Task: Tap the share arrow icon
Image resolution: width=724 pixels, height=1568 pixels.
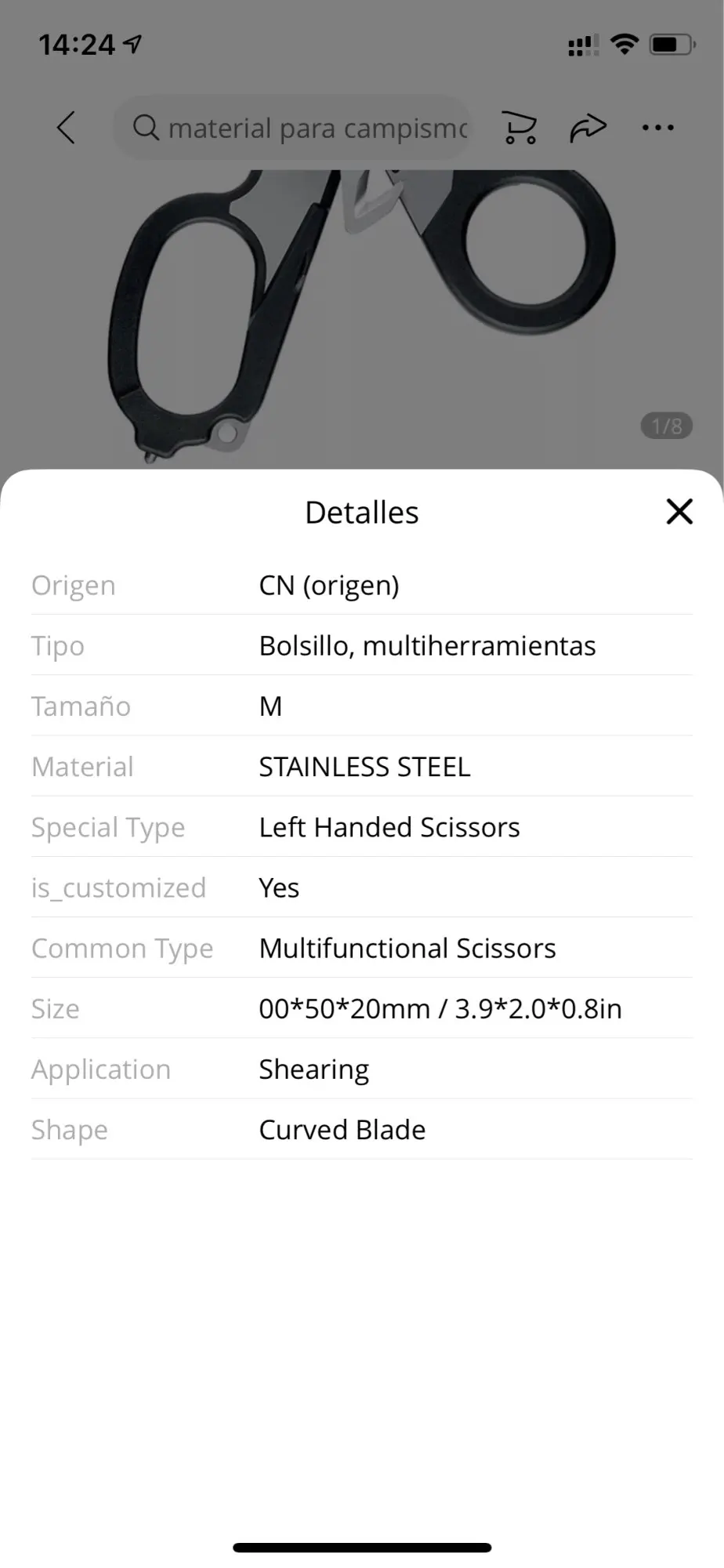Action: pos(588,128)
